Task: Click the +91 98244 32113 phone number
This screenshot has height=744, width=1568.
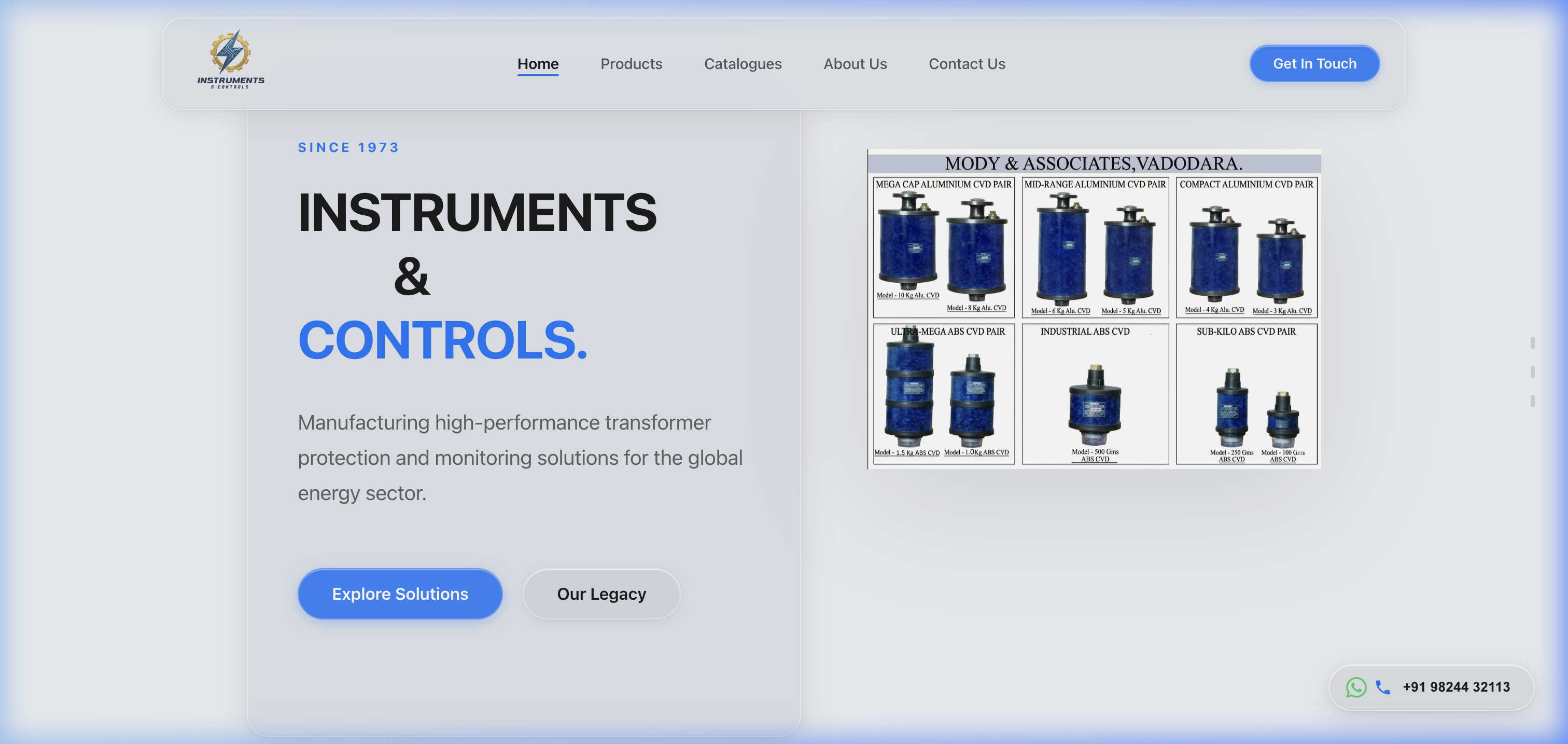Action: click(1456, 687)
